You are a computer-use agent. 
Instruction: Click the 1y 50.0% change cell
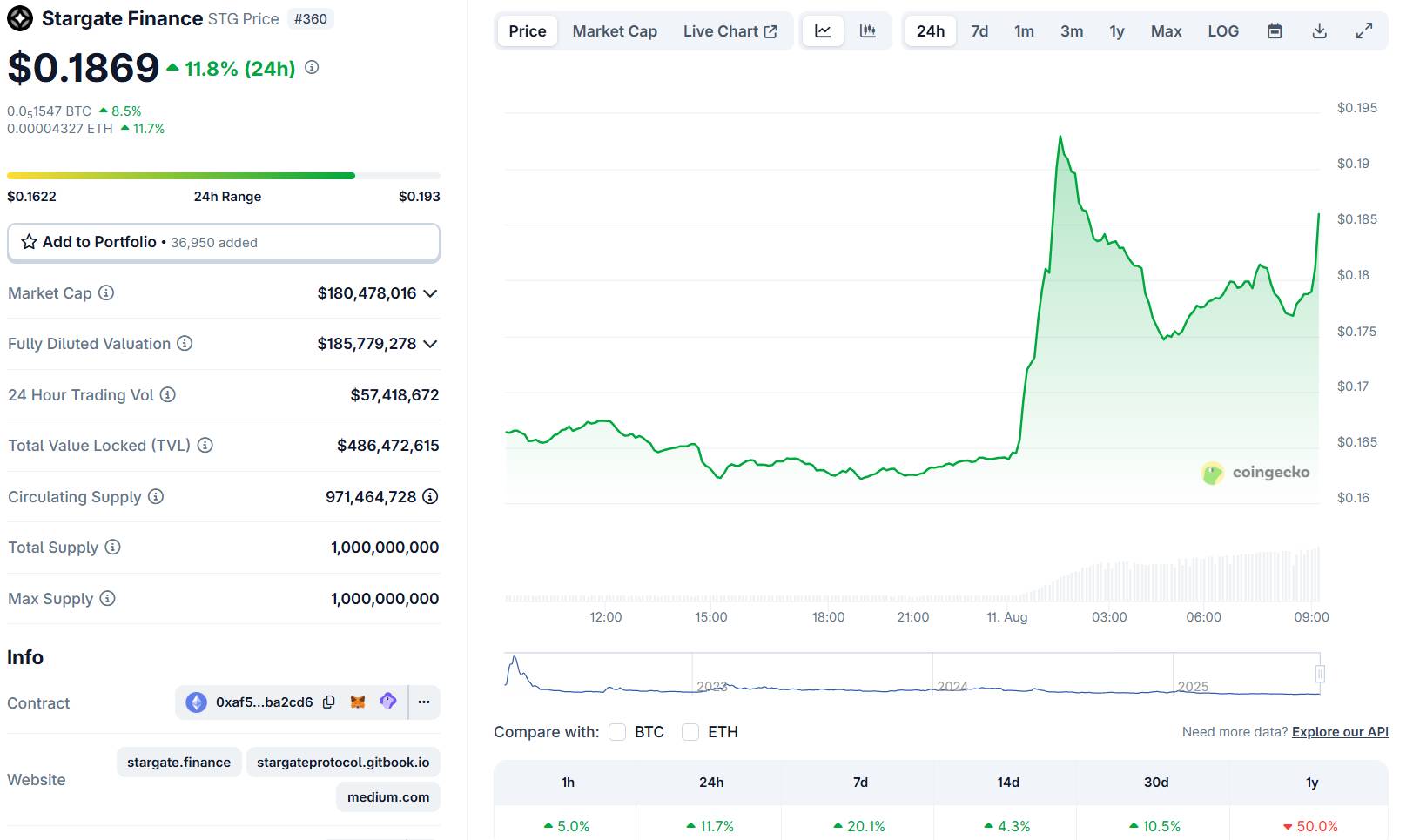click(1310, 826)
